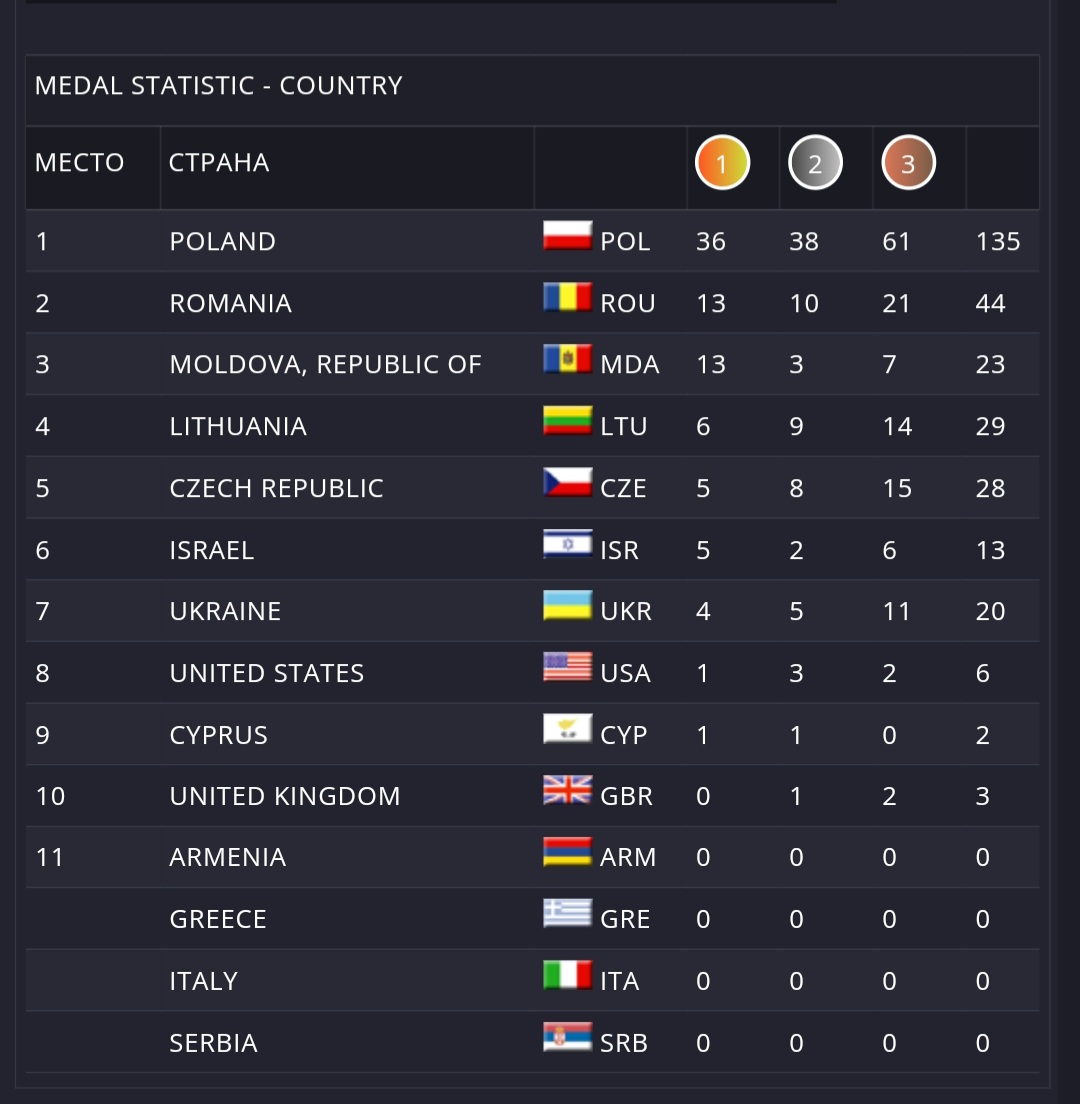Click the Moldova flag icon
The height and width of the screenshot is (1104, 1080).
point(567,358)
